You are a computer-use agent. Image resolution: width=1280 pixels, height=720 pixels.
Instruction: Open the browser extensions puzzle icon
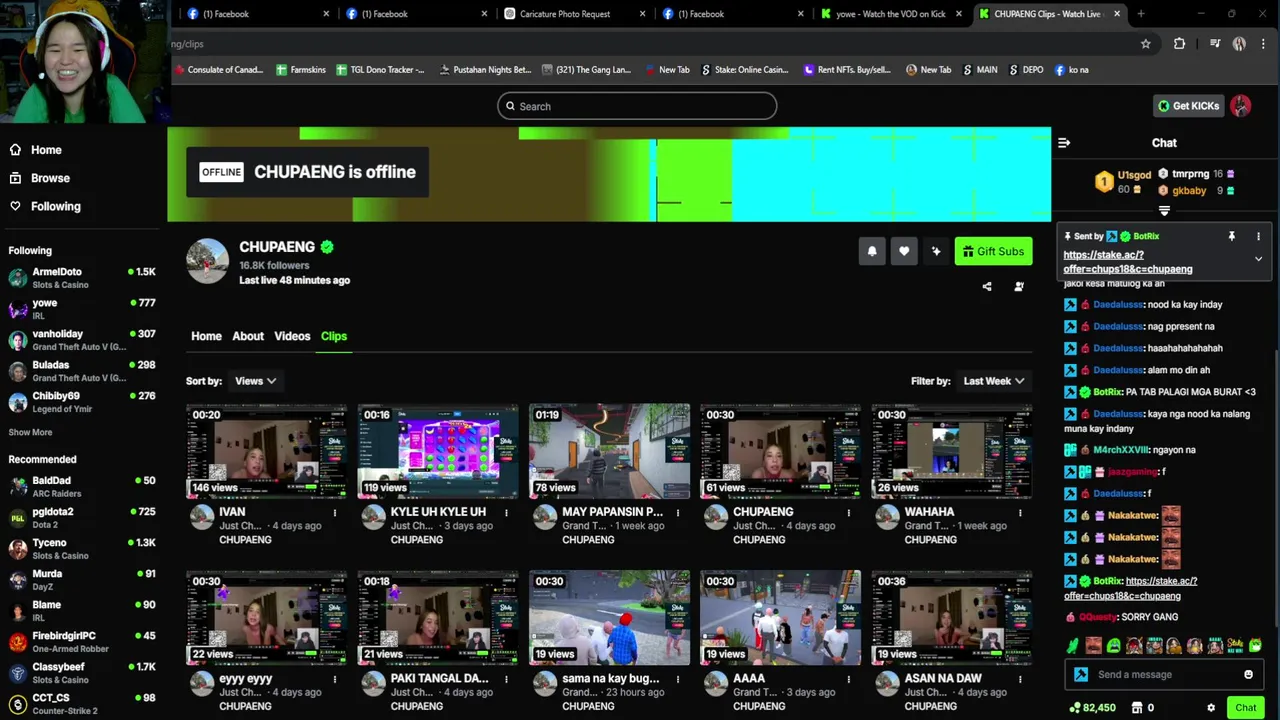click(1180, 44)
